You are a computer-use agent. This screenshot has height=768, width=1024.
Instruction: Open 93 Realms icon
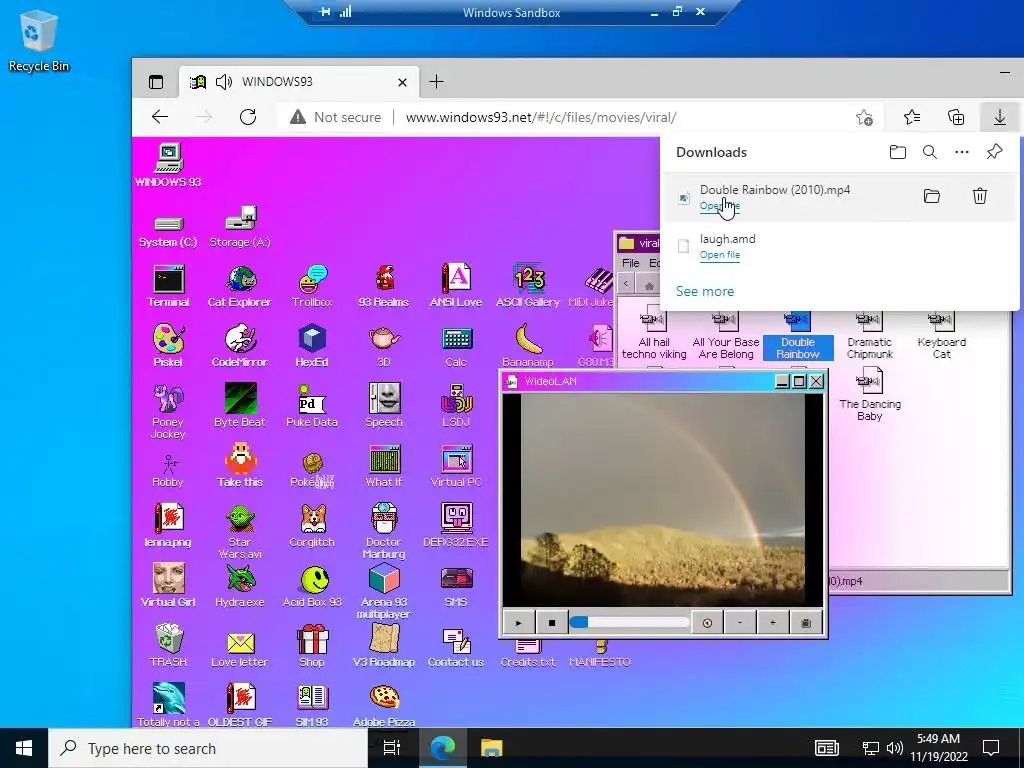coord(384,286)
